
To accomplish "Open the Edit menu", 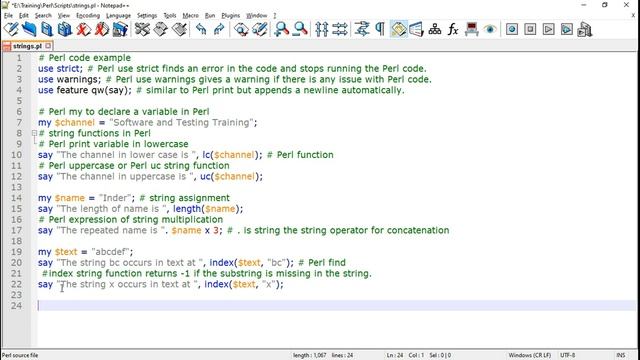I will [x=24, y=16].
